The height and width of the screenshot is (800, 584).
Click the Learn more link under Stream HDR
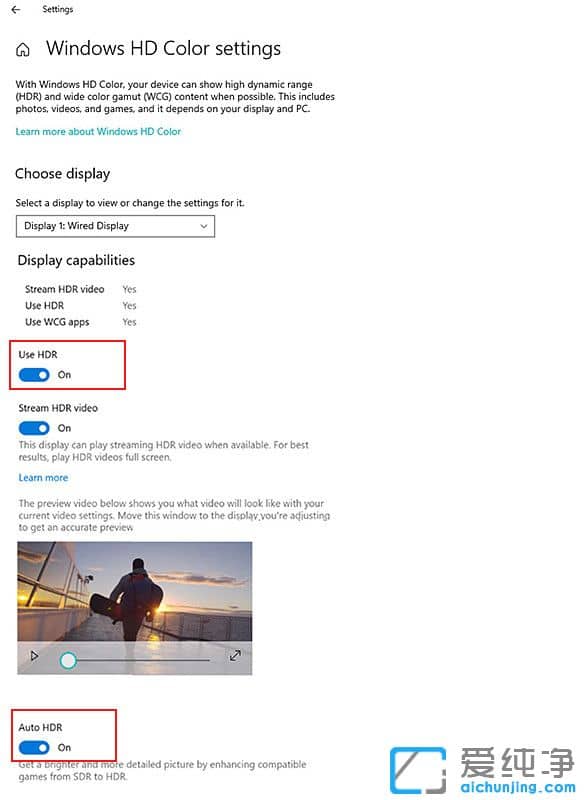coord(43,478)
